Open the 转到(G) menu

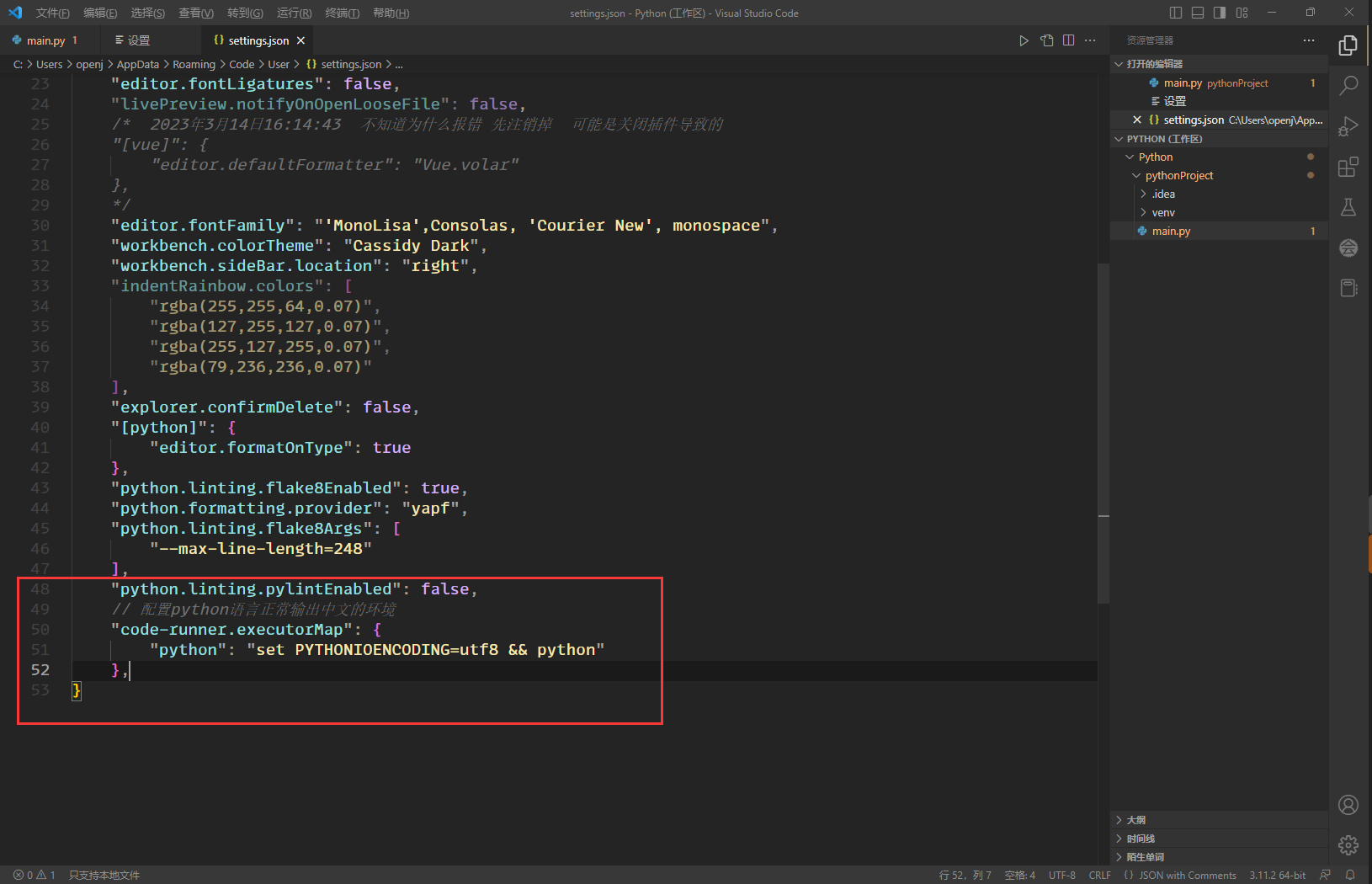click(245, 13)
